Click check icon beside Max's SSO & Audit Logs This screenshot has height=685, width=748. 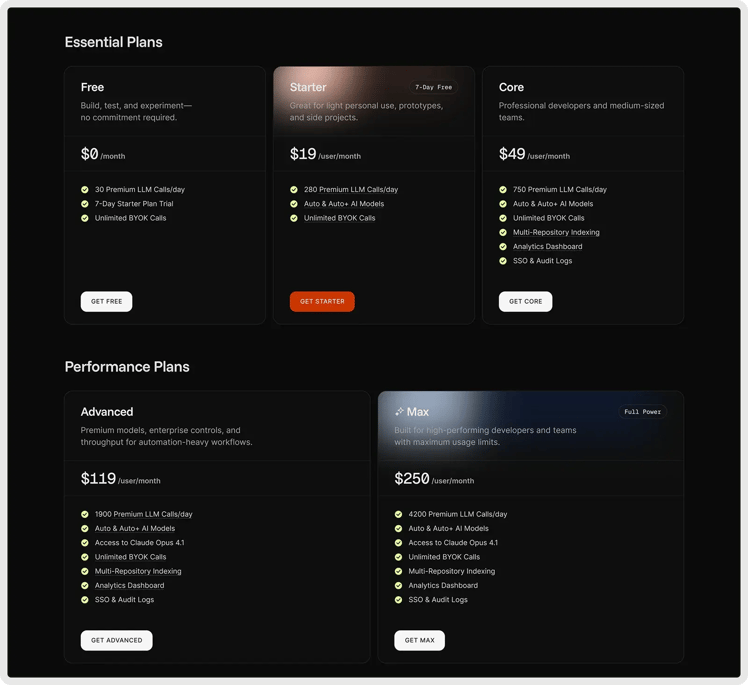coord(398,600)
